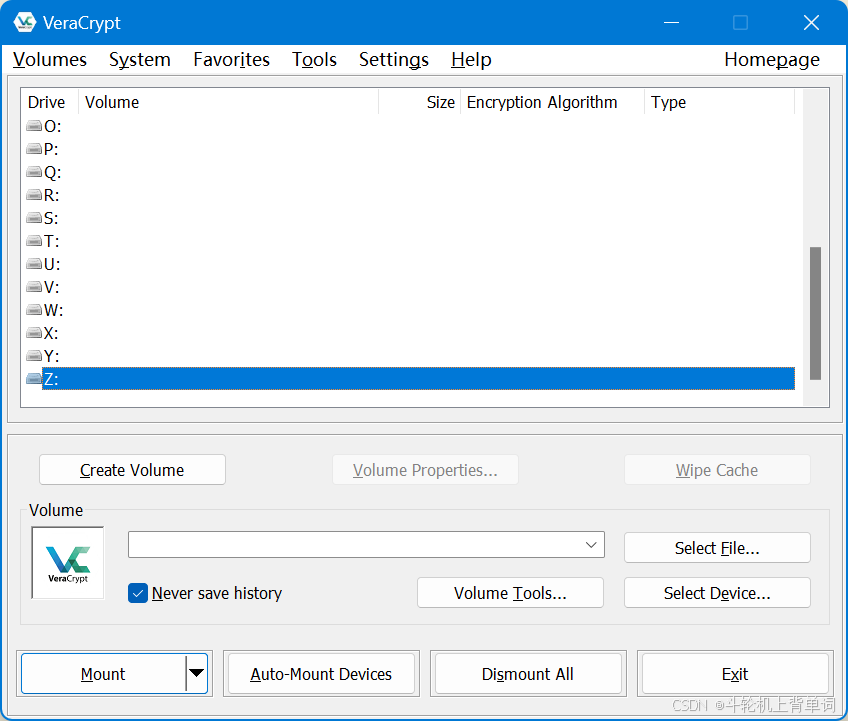The height and width of the screenshot is (721, 848).
Task: Click the Encryption Algorithm column header
Action: click(x=552, y=102)
